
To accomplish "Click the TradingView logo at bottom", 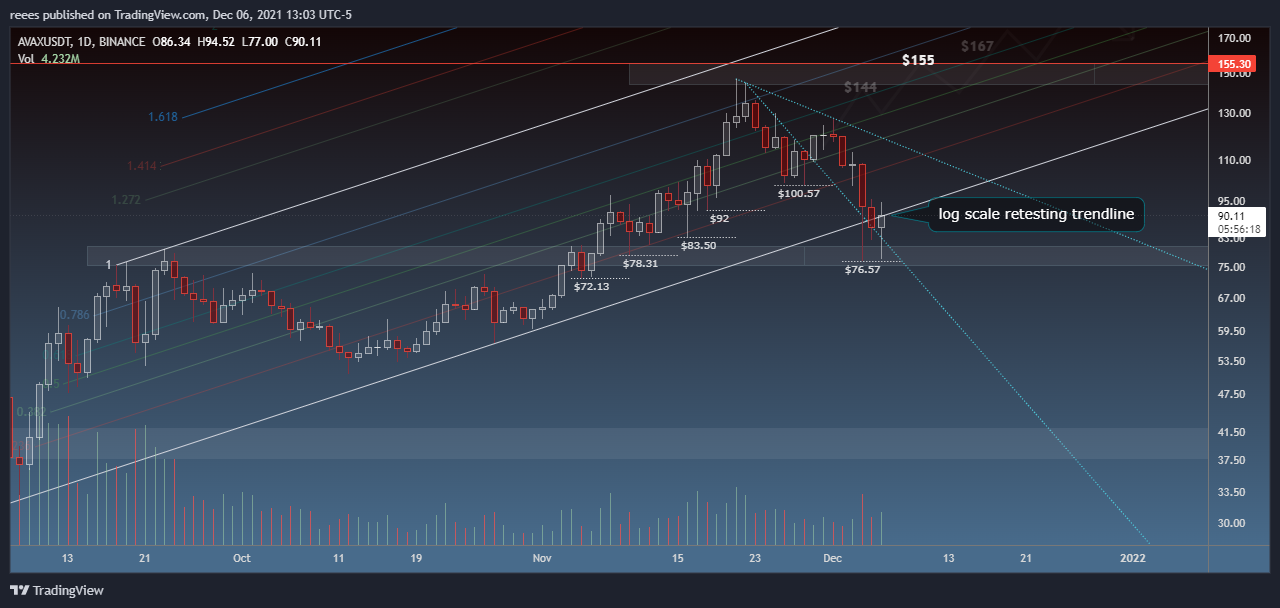I will [x=57, y=590].
